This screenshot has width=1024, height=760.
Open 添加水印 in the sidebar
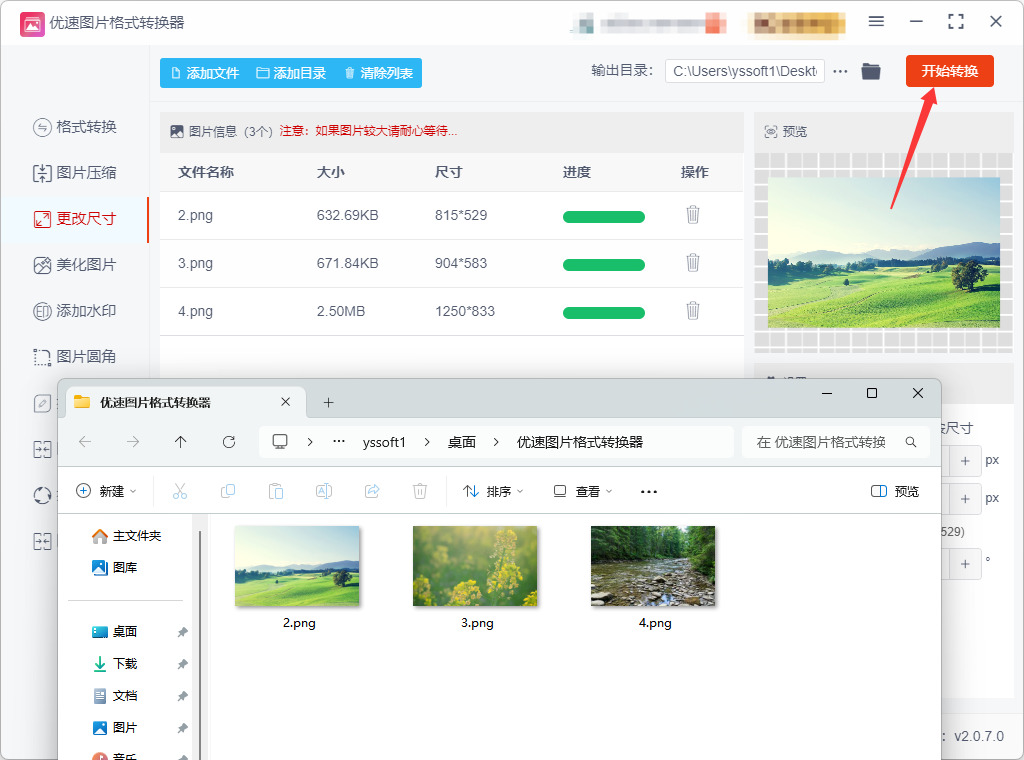[74, 311]
